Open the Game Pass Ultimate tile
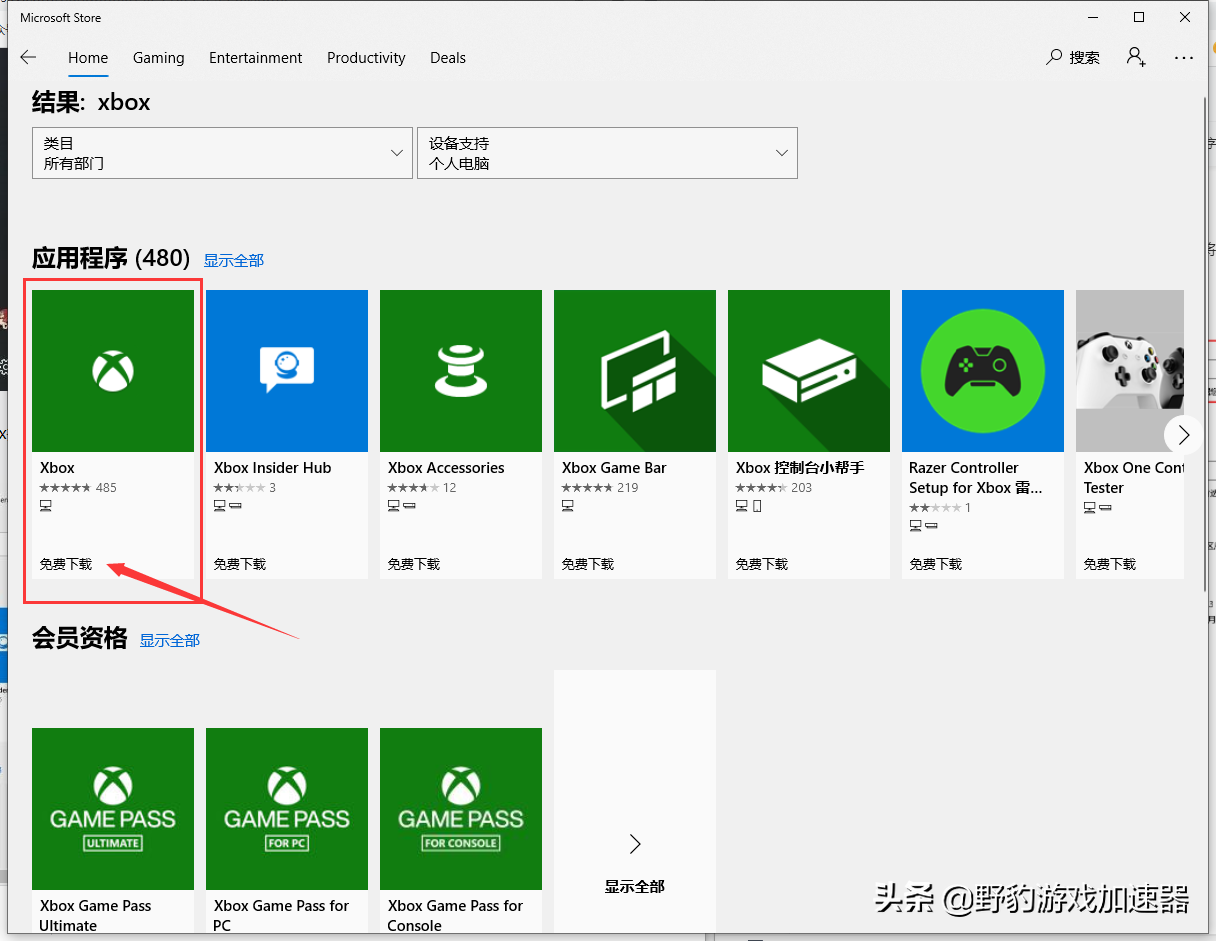This screenshot has height=941, width=1216. [113, 809]
